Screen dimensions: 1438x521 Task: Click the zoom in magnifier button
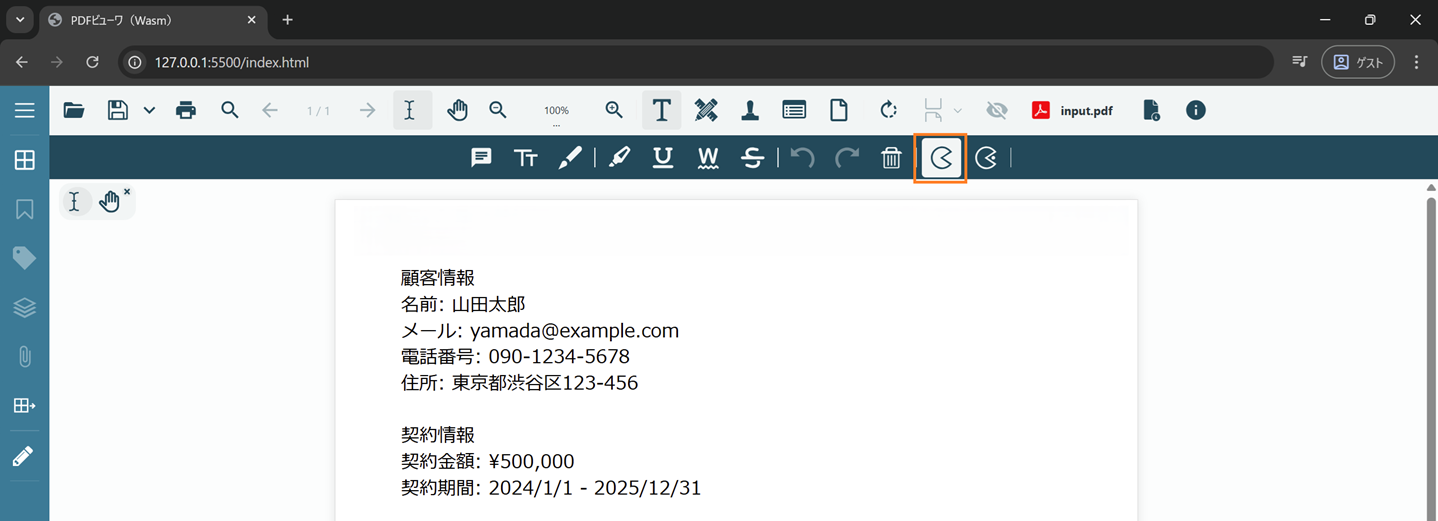614,110
